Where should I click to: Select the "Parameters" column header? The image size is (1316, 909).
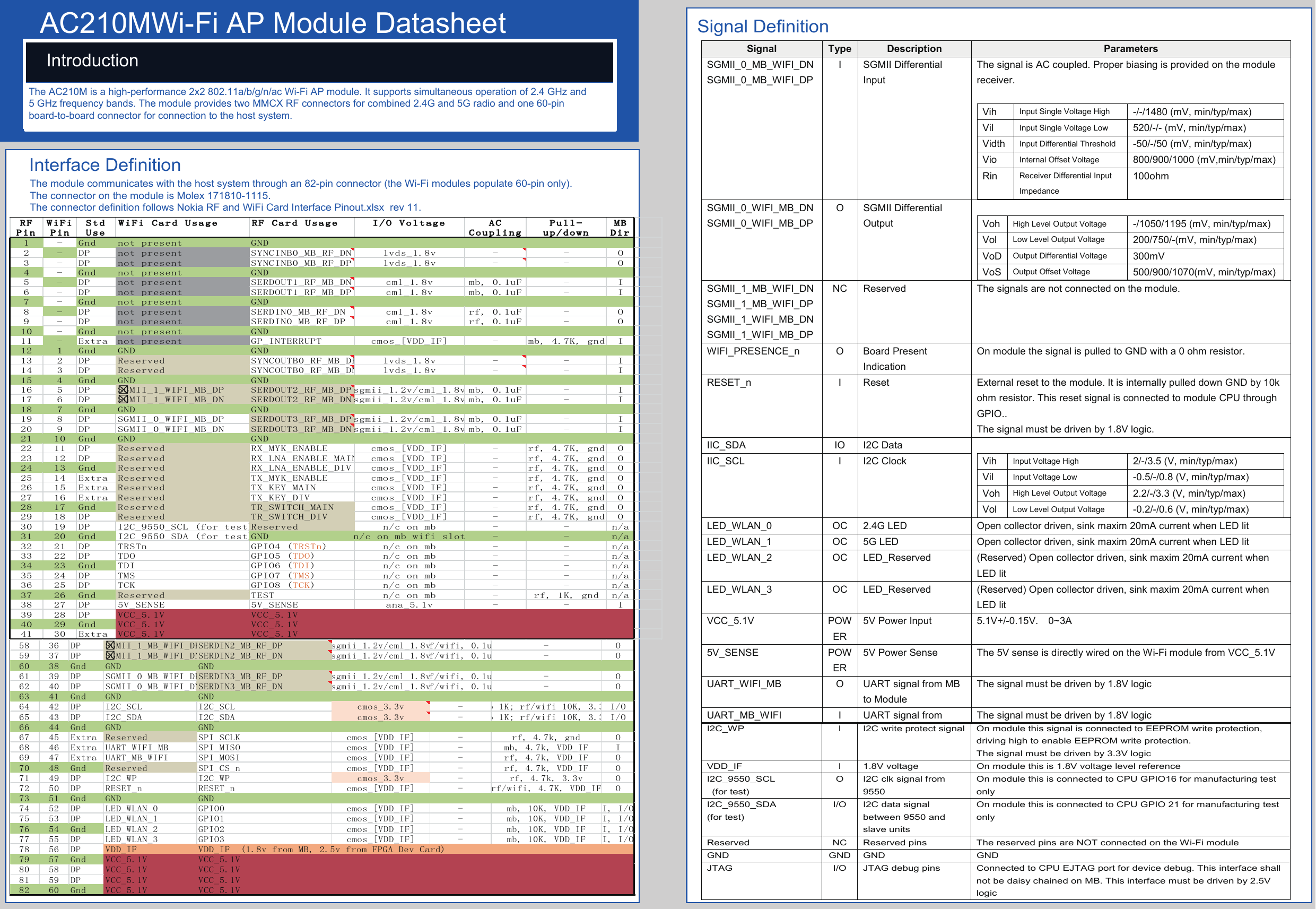(x=1130, y=49)
